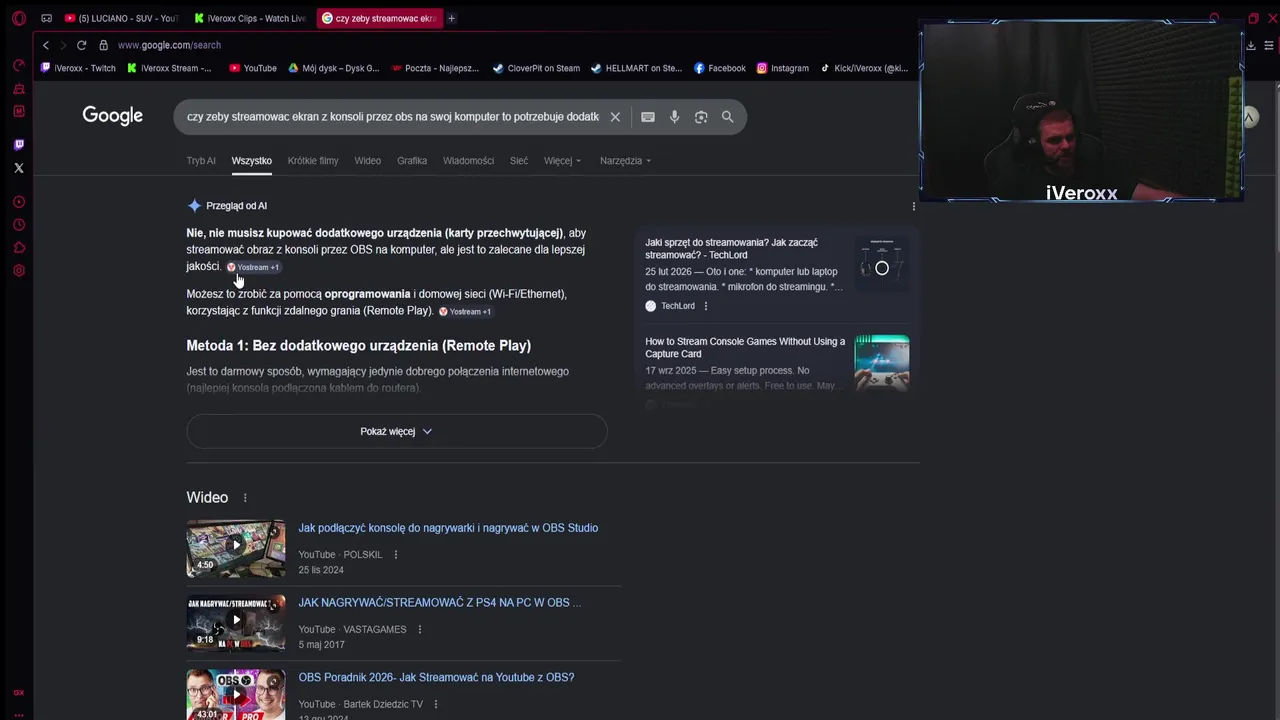Open iVeroxx - Twitch bookmark
This screenshot has width=1280, height=720.
pyautogui.click(x=78, y=69)
